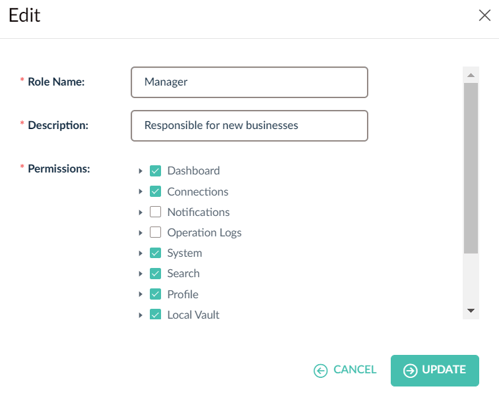This screenshot has width=499, height=399.
Task: Expand the Connections tree node arrow
Action: click(140, 192)
